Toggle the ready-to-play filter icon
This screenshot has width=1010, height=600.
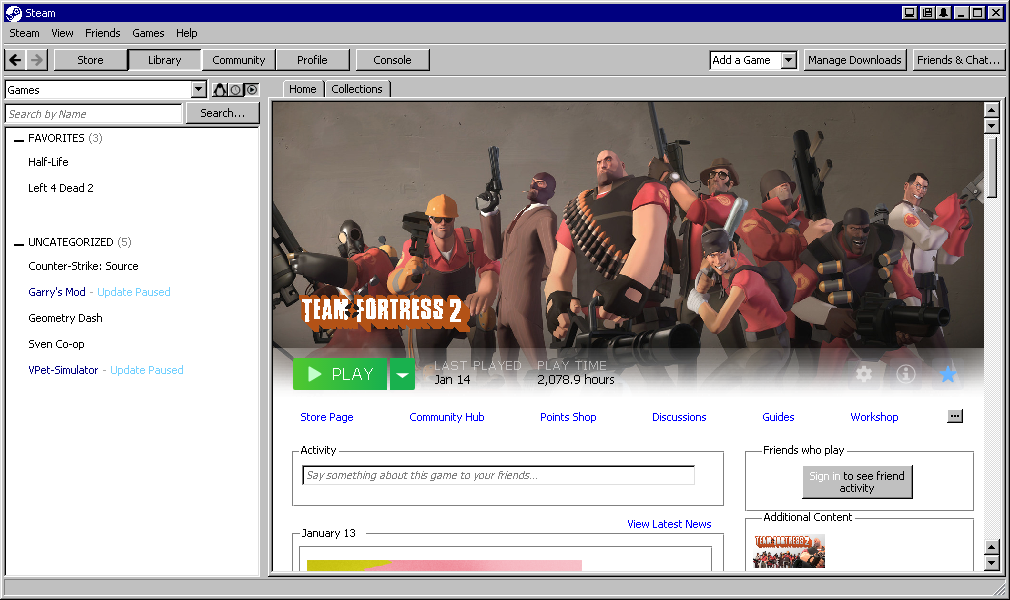tap(251, 90)
